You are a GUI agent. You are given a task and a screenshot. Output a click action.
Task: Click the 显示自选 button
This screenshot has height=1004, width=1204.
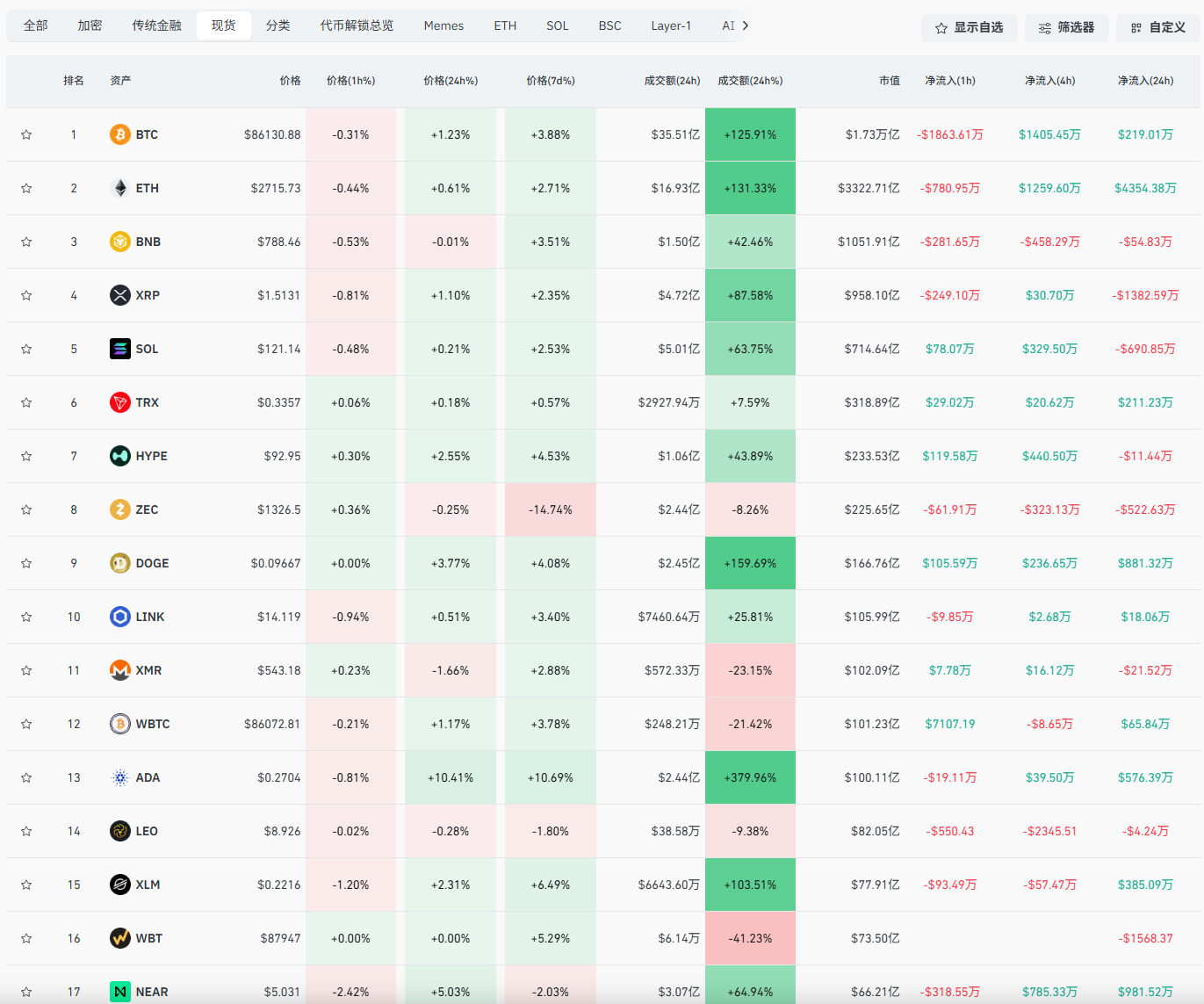click(x=969, y=27)
